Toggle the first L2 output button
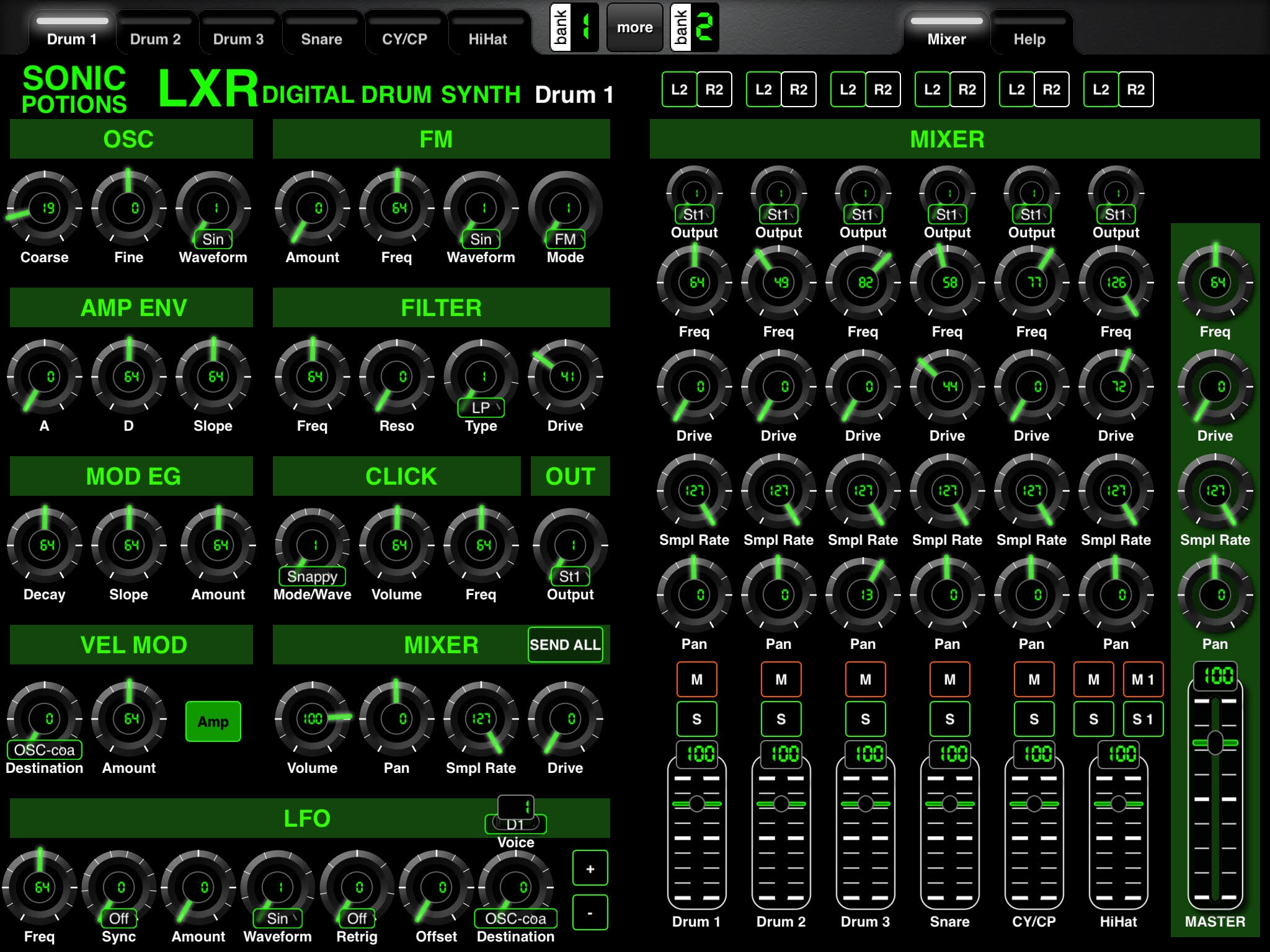Viewport: 1270px width, 952px height. [x=680, y=89]
